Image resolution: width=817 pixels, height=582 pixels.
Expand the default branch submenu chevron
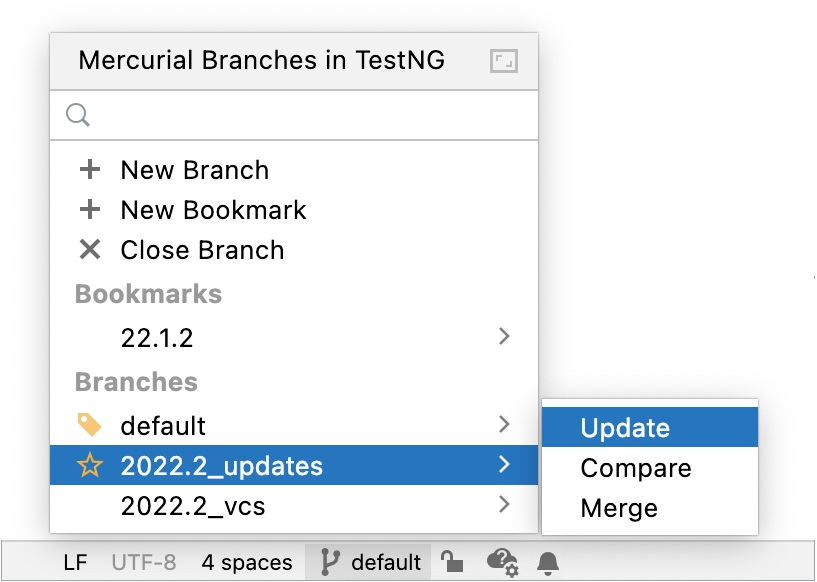pyautogui.click(x=505, y=425)
